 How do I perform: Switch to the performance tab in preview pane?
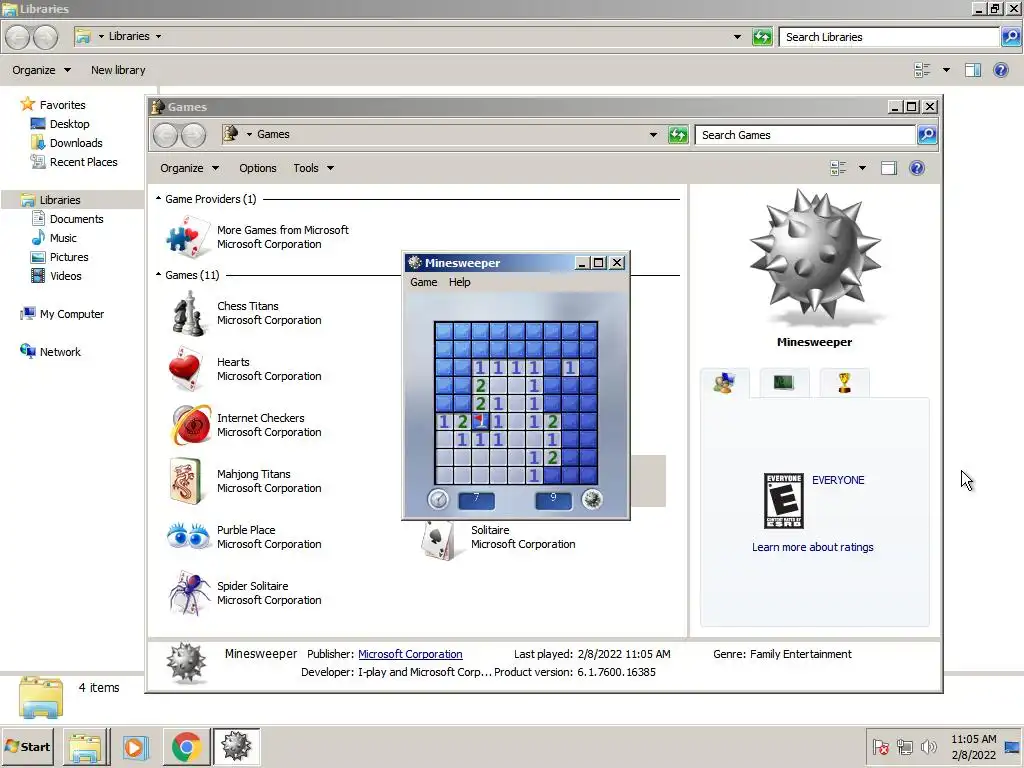pos(784,382)
